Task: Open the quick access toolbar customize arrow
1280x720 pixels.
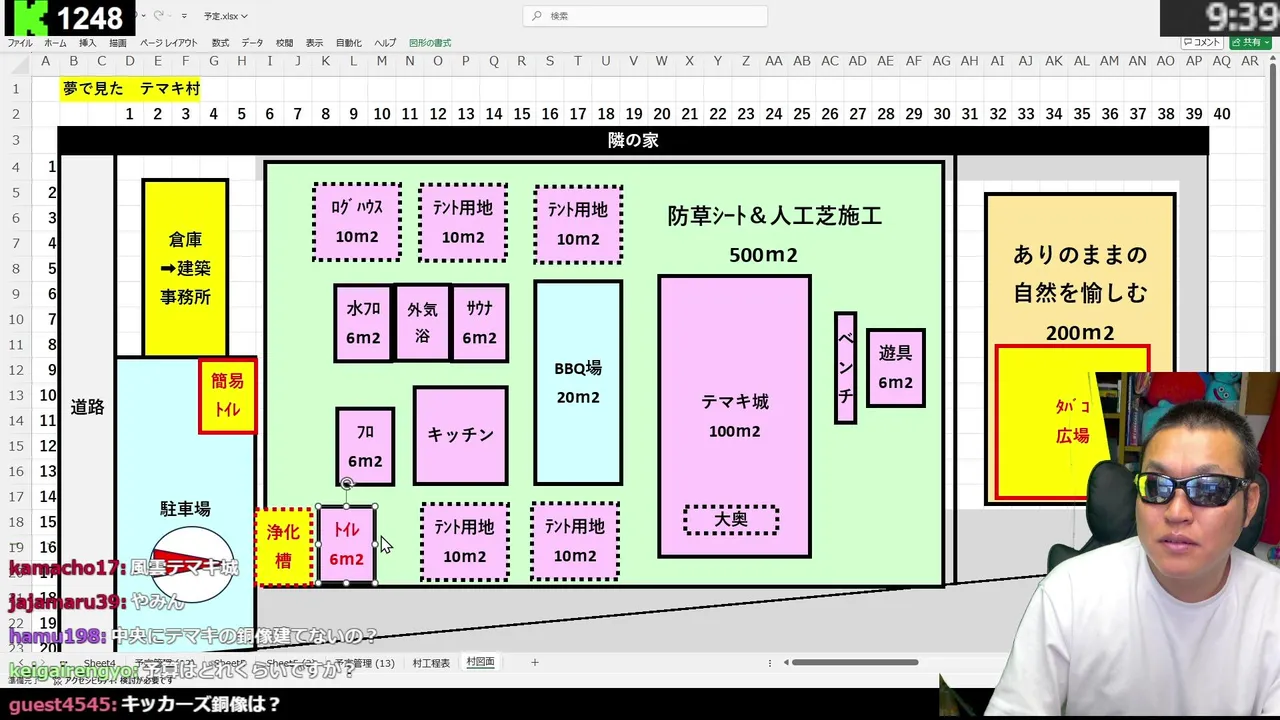Action: (186, 16)
